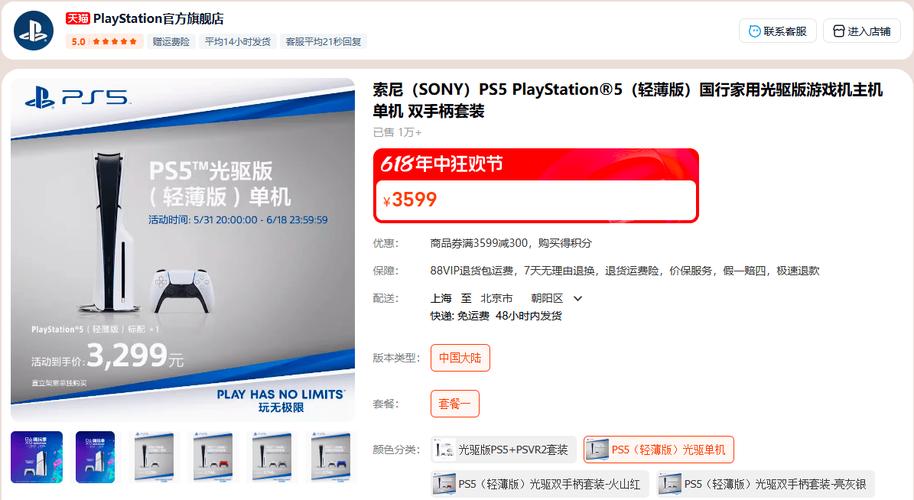Screen dimensions: 914x500
Task: Open the PlayStation store logo avatar
Action: pos(34,30)
